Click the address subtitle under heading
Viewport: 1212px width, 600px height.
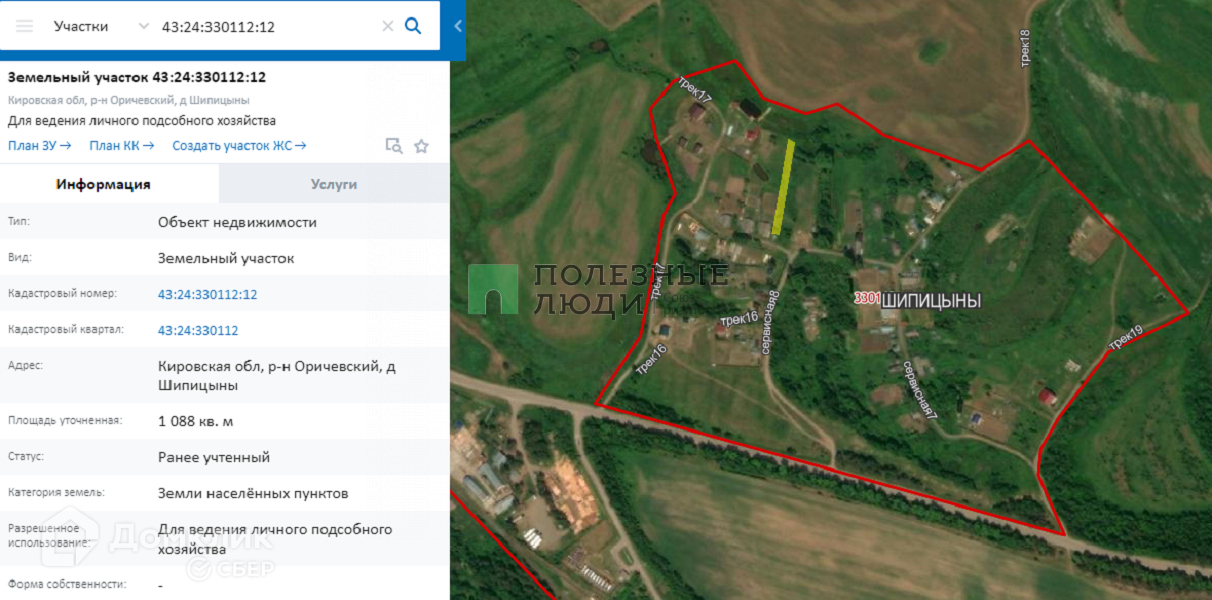129,100
